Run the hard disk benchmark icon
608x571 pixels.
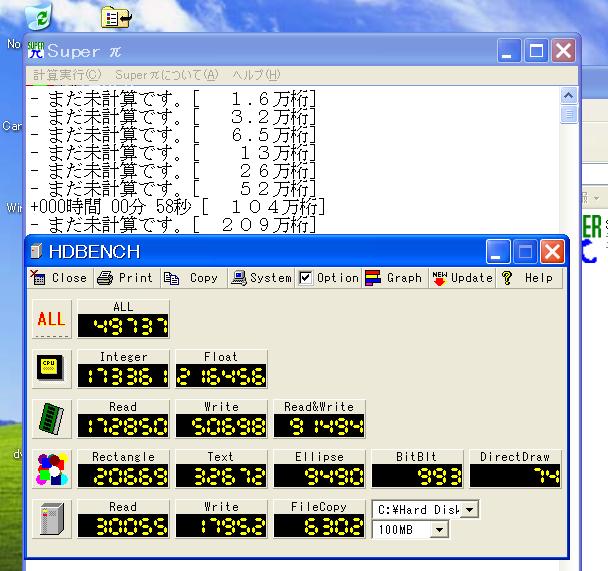coord(52,519)
